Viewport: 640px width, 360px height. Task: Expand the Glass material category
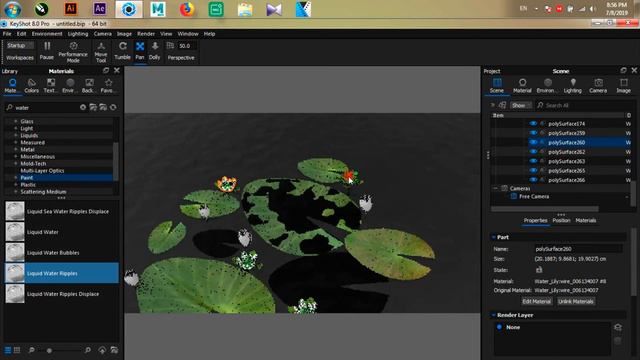point(16,121)
